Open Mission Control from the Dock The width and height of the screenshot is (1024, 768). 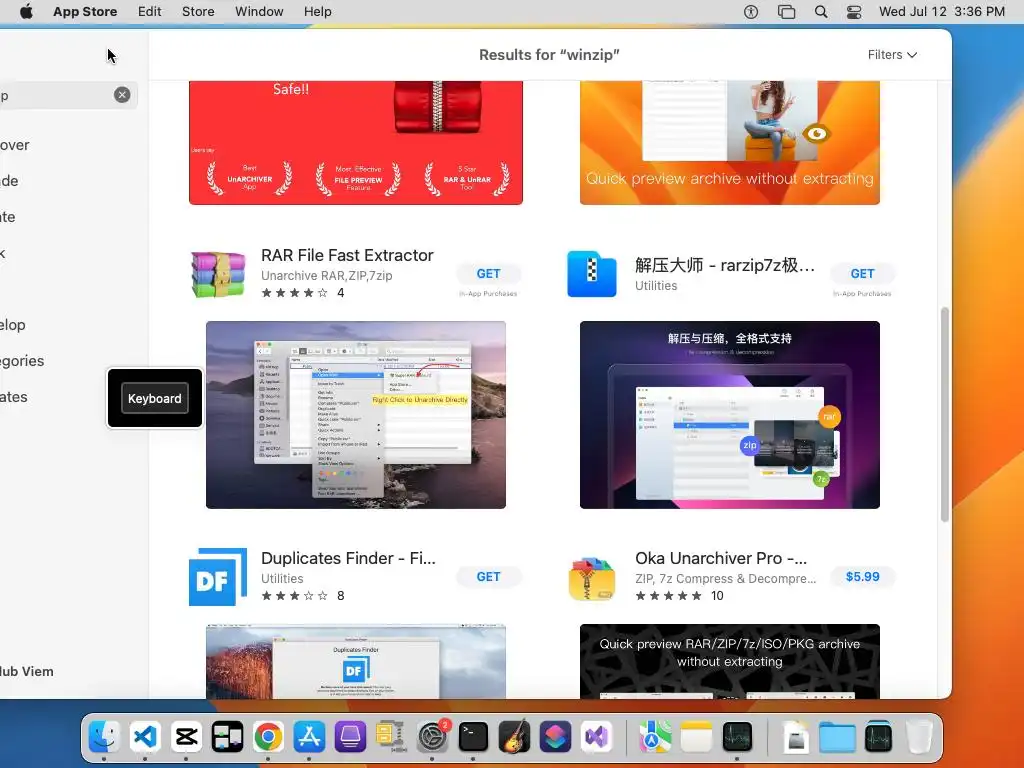pyautogui.click(x=227, y=737)
